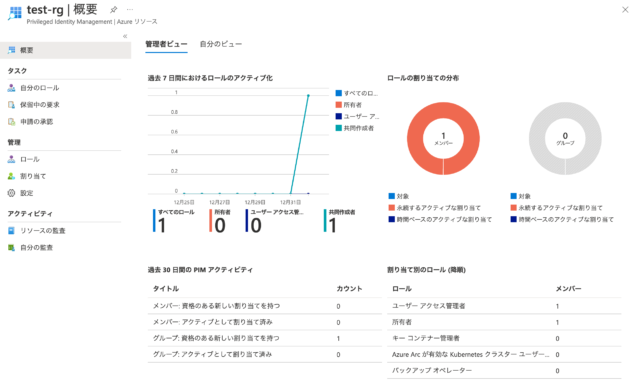Pin the test-rg overview page
Image resolution: width=640 pixels, height=384 pixels.
[113, 9]
